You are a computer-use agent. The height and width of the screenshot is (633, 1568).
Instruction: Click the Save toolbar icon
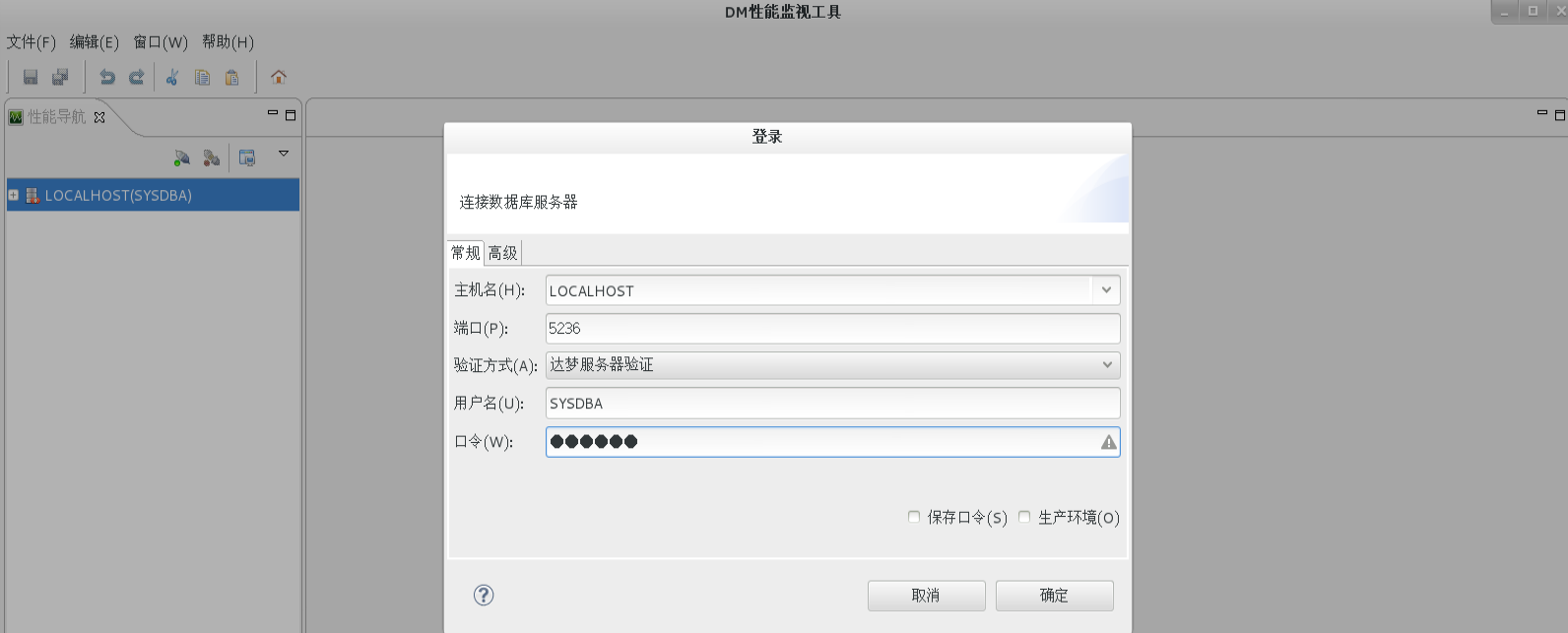(31, 77)
